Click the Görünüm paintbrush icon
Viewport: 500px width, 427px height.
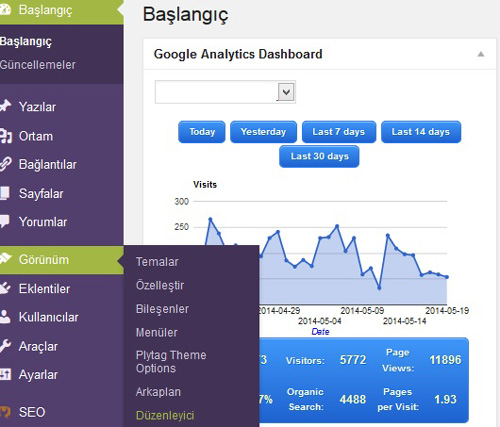pos(6,259)
